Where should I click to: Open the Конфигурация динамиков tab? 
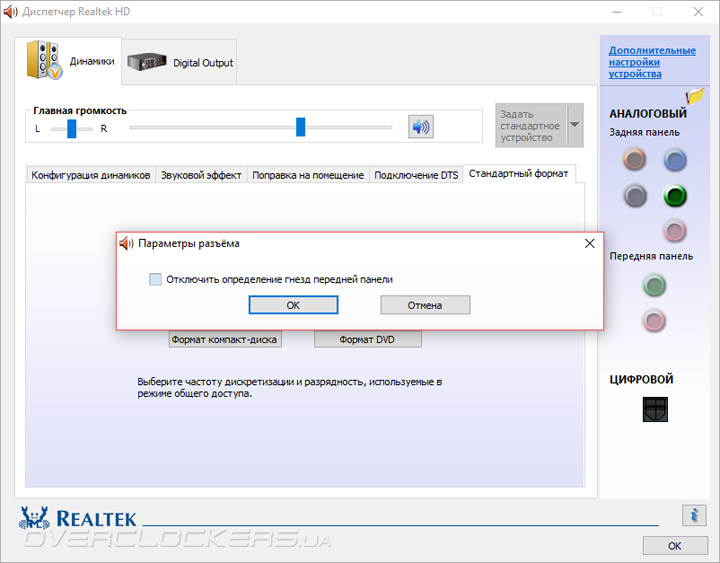tap(90, 175)
